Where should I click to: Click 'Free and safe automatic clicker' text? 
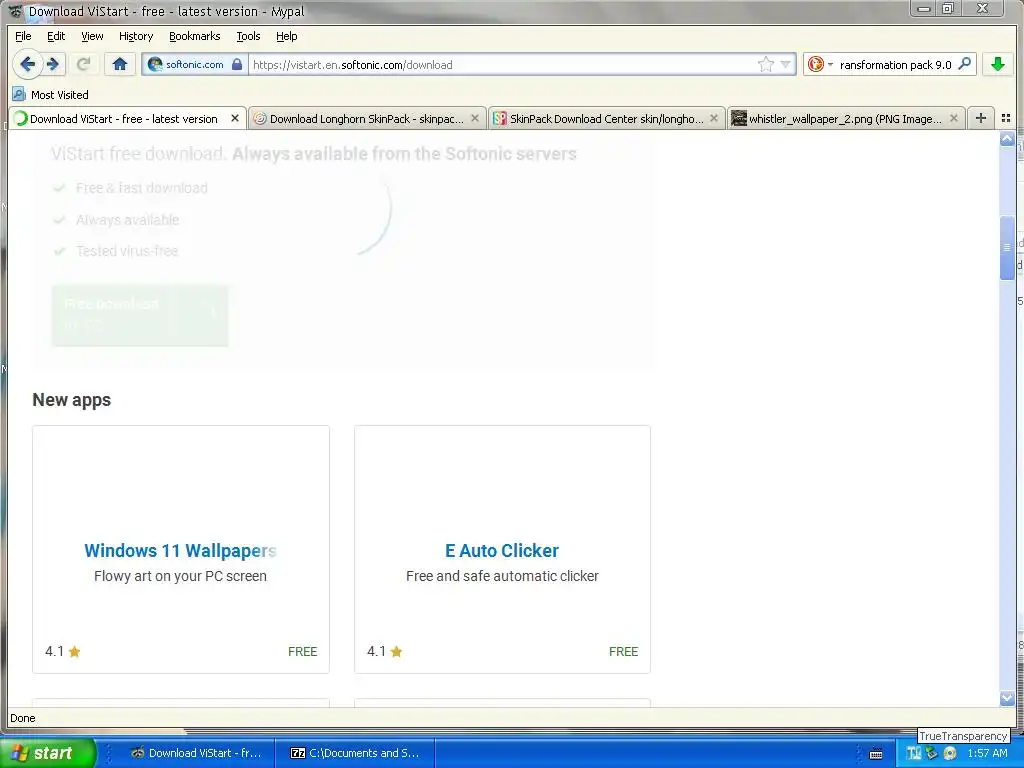[x=502, y=576]
